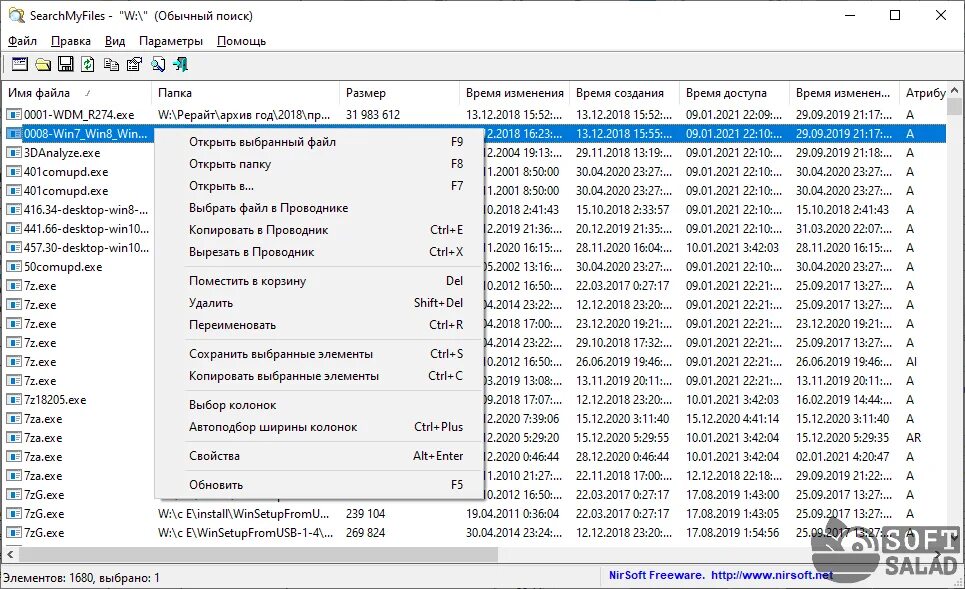Sort by the Имя файла column header
965x589 pixels.
pyautogui.click(x=76, y=93)
